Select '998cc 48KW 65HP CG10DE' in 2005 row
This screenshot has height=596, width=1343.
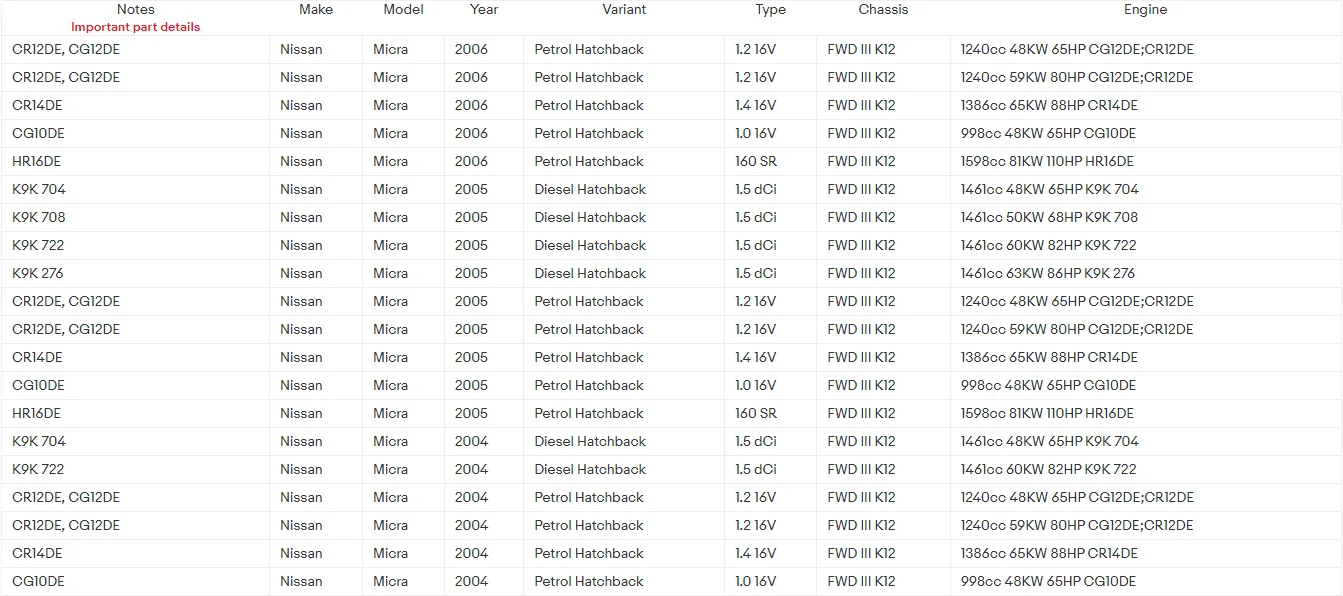tap(1048, 385)
